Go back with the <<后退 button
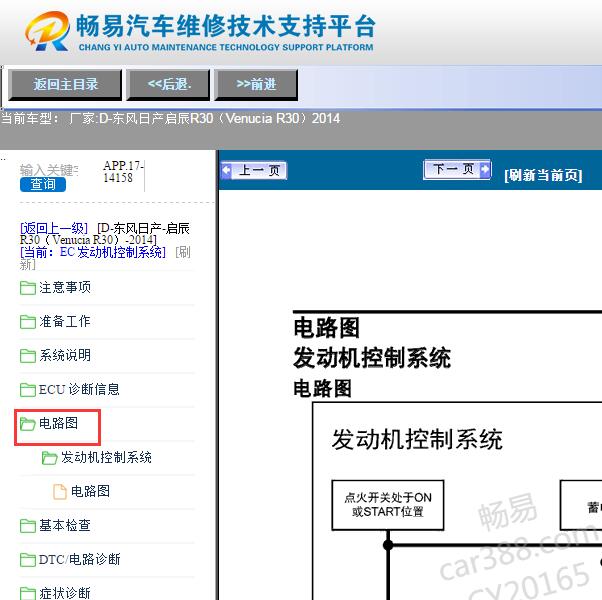The image size is (602, 600). click(168, 84)
